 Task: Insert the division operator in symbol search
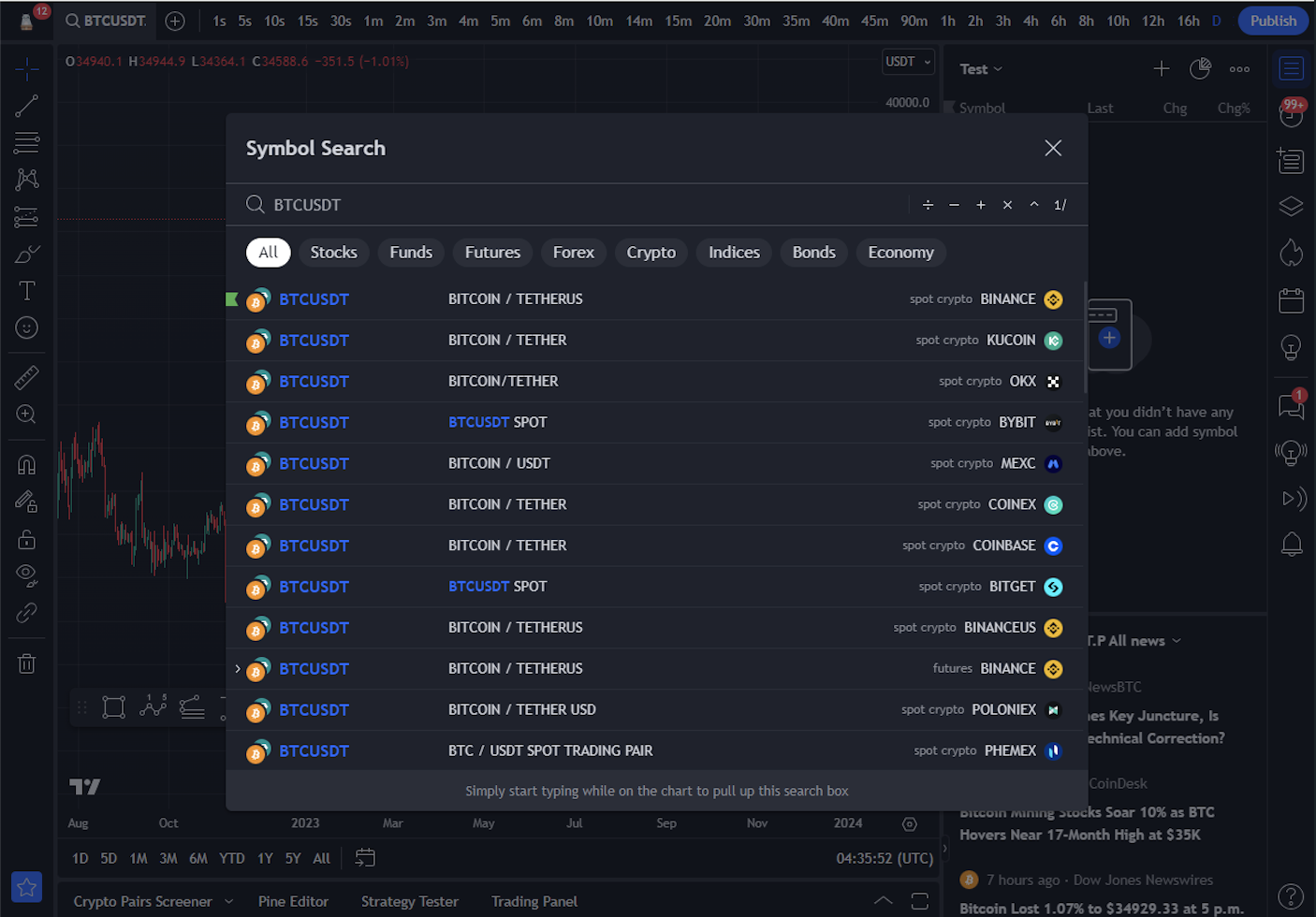[x=928, y=205]
